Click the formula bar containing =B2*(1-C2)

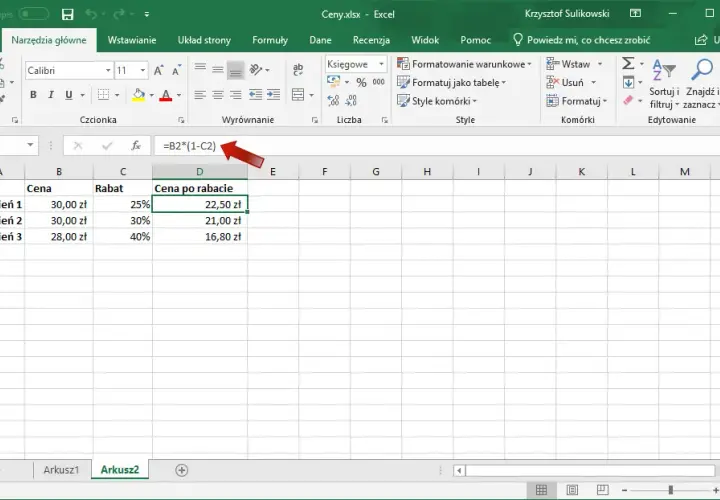pyautogui.click(x=436, y=146)
